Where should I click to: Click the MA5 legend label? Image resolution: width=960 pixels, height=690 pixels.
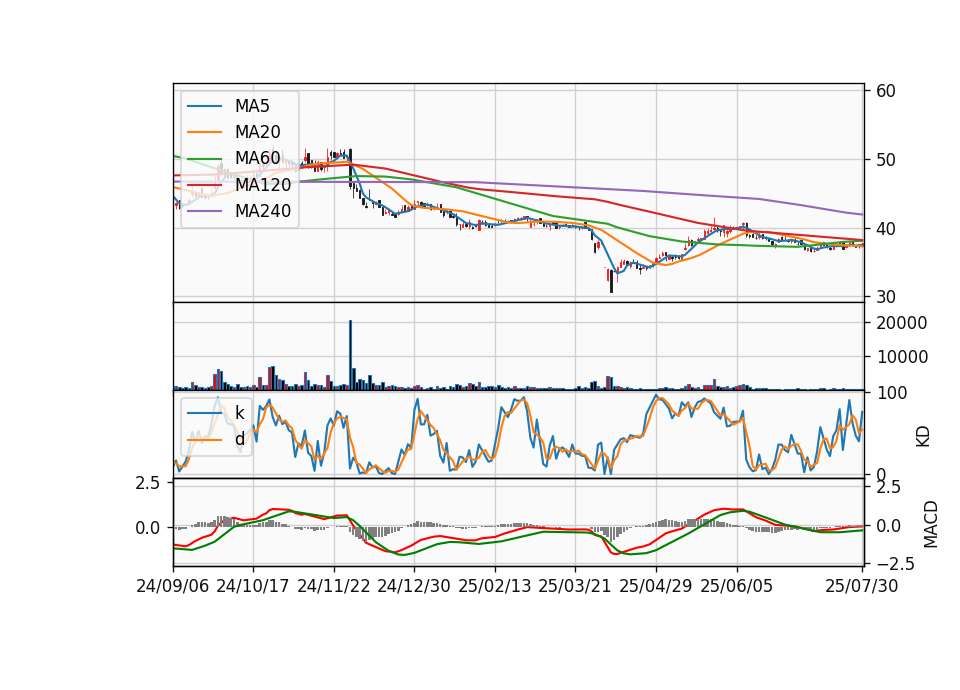pyautogui.click(x=252, y=106)
